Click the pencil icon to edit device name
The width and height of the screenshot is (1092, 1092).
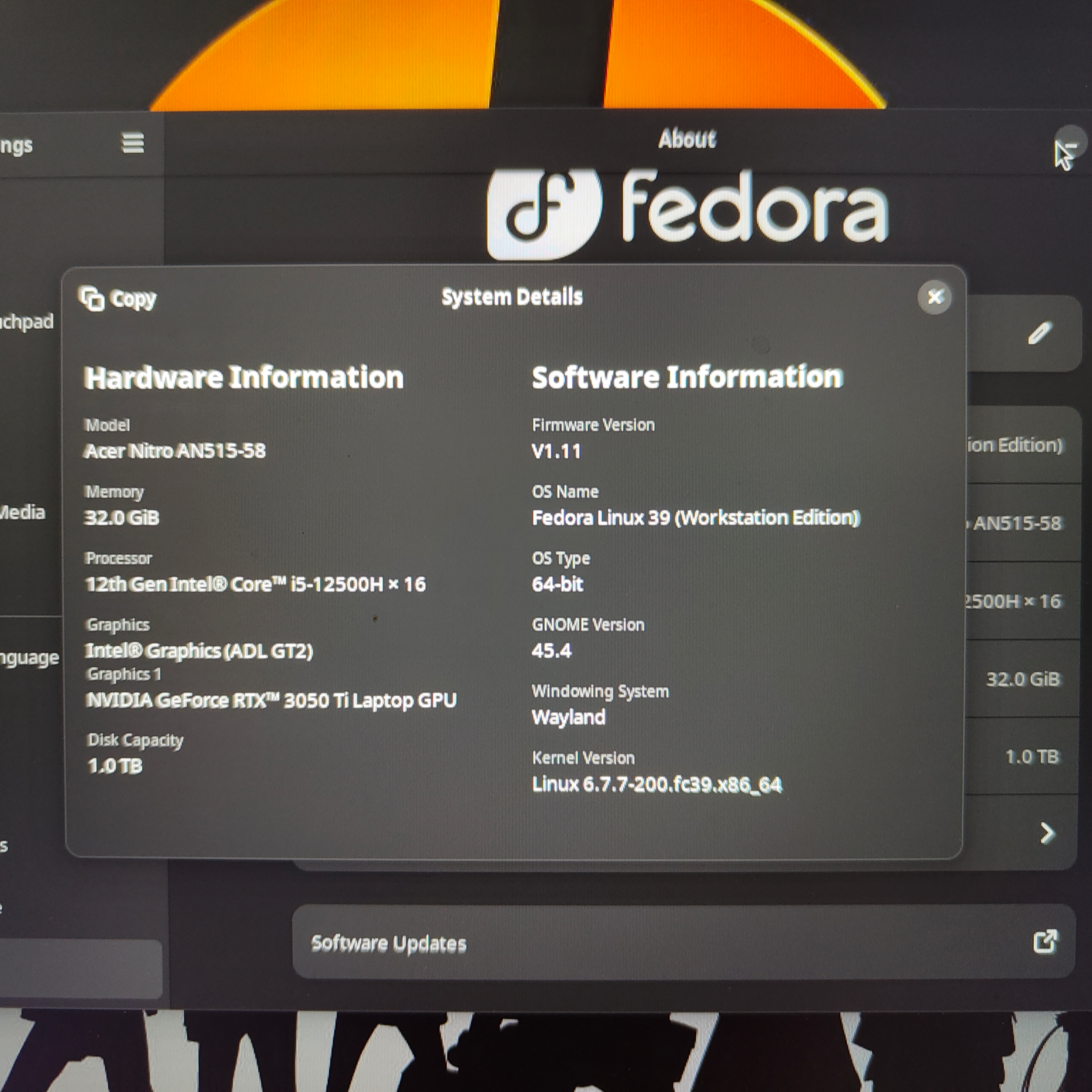[x=1039, y=333]
